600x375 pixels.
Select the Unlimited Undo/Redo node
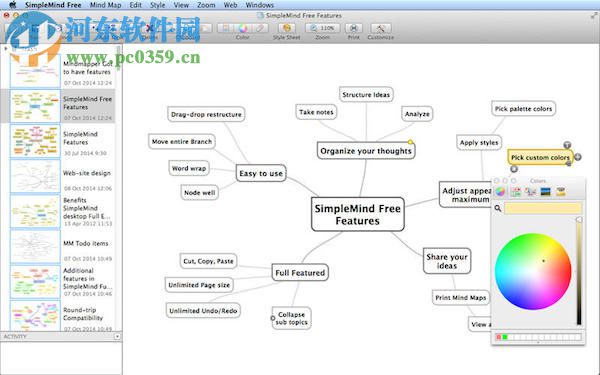click(203, 311)
